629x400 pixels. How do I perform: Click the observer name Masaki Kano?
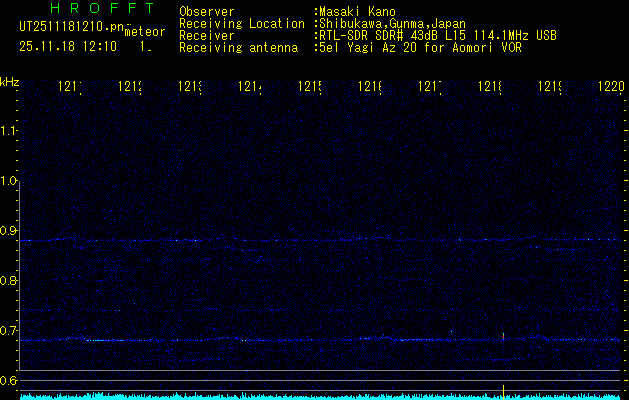(x=356, y=12)
